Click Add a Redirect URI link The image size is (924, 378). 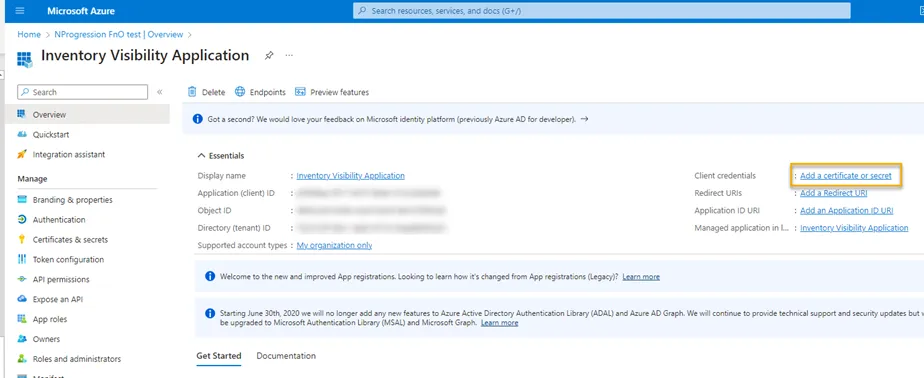[833, 193]
